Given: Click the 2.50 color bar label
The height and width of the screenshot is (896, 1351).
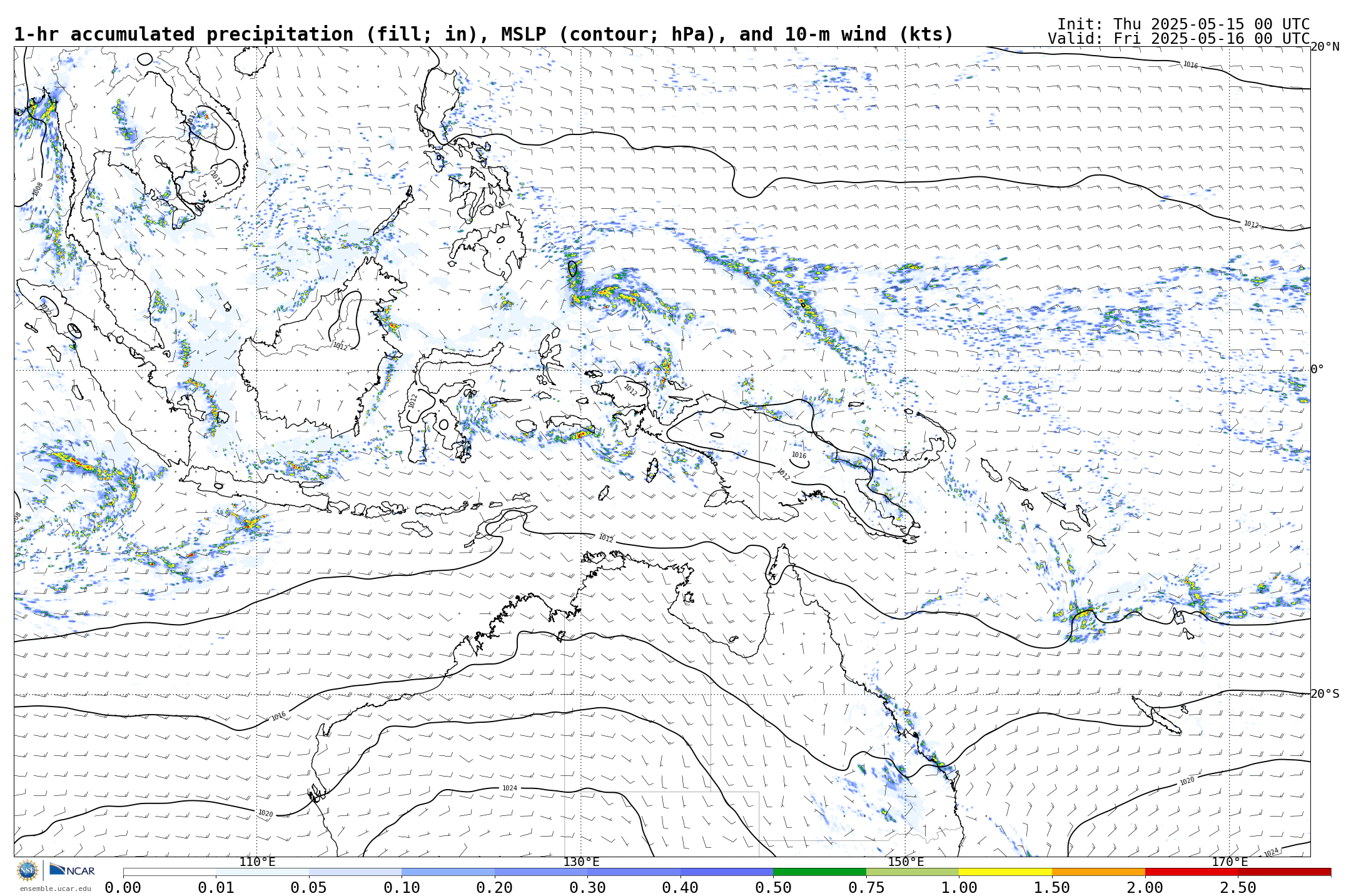Looking at the screenshot, I should click(1238, 888).
